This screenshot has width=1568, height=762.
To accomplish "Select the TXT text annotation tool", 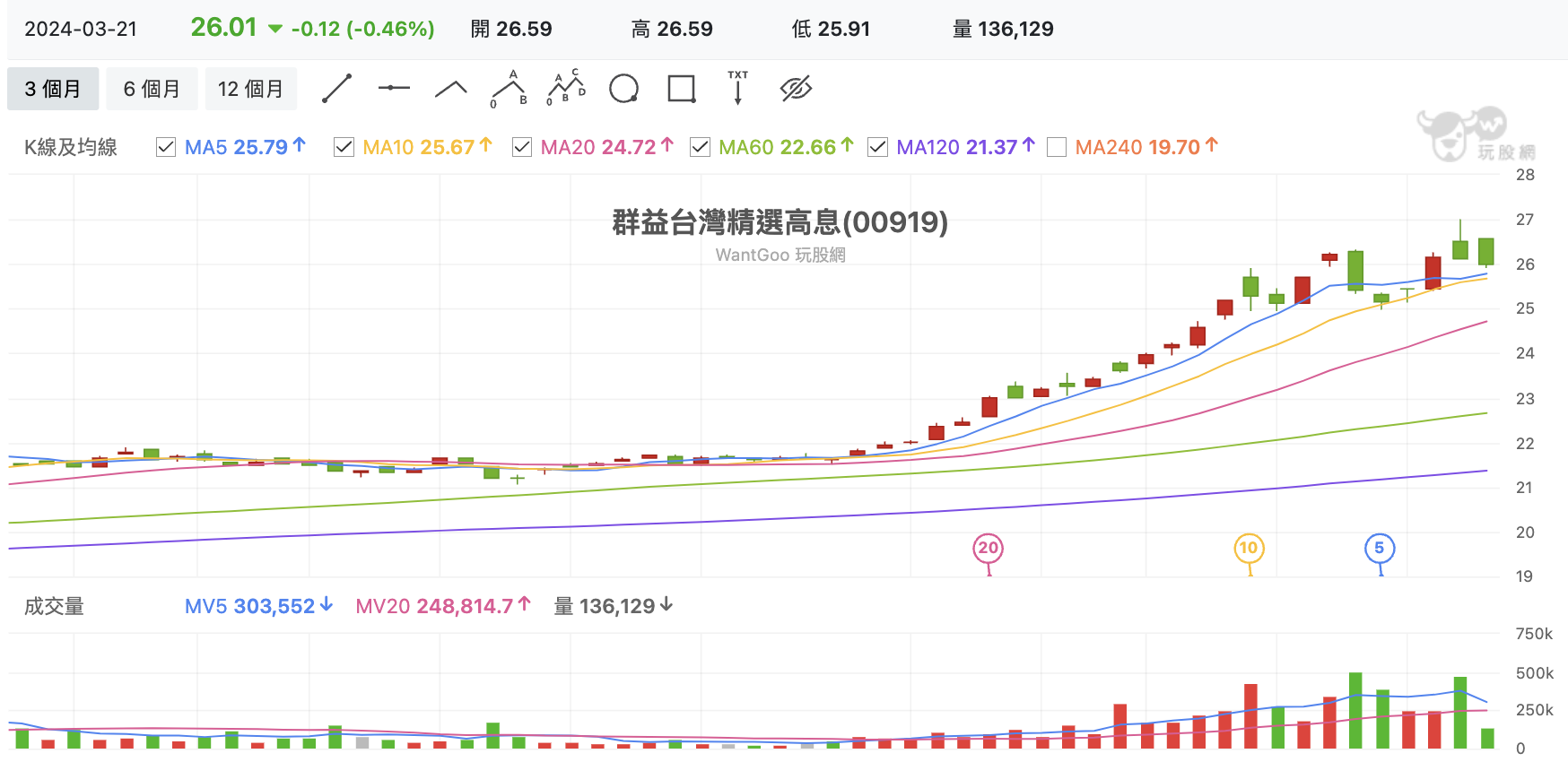I will [738, 88].
